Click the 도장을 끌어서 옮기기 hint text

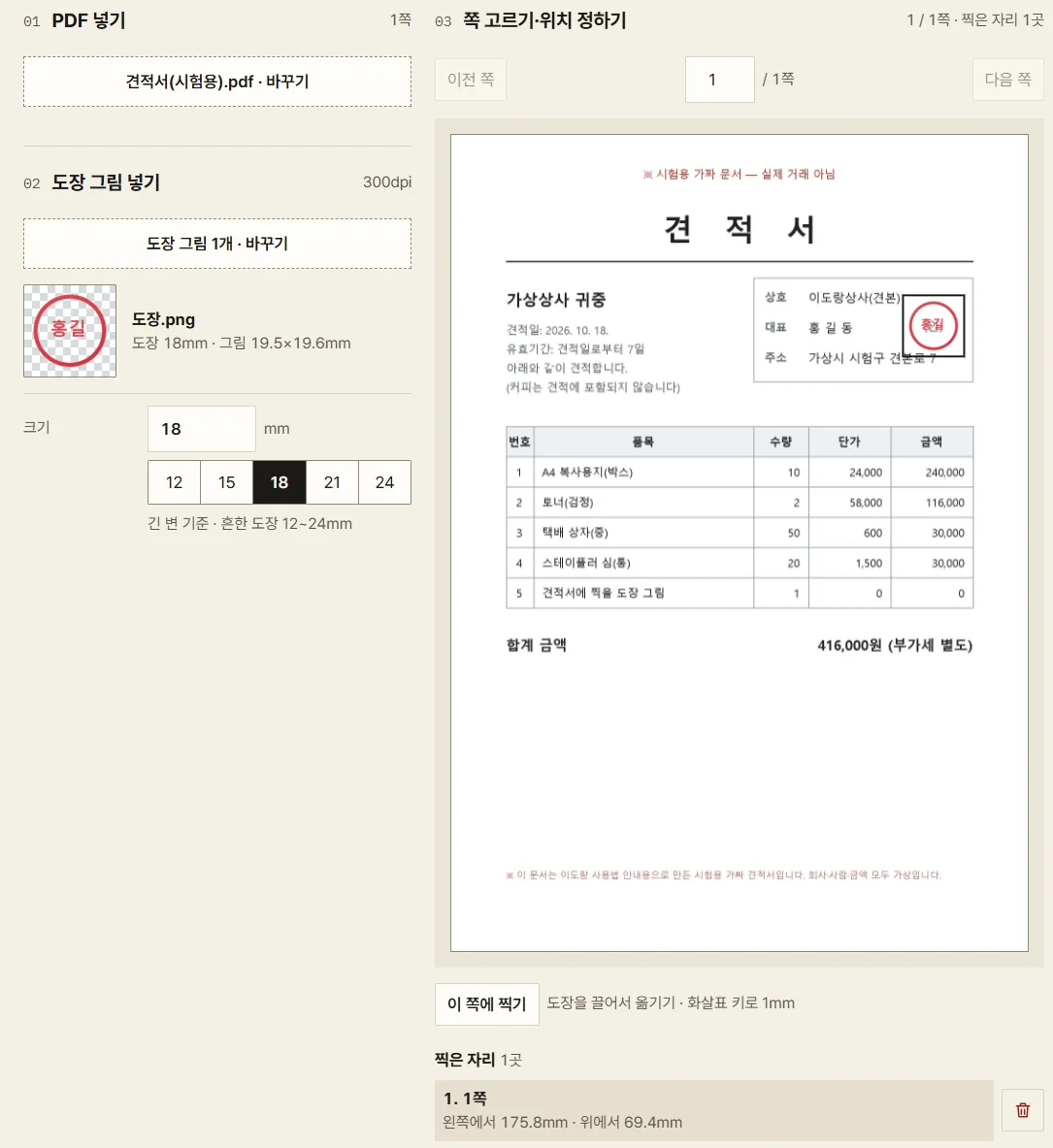point(671,1003)
